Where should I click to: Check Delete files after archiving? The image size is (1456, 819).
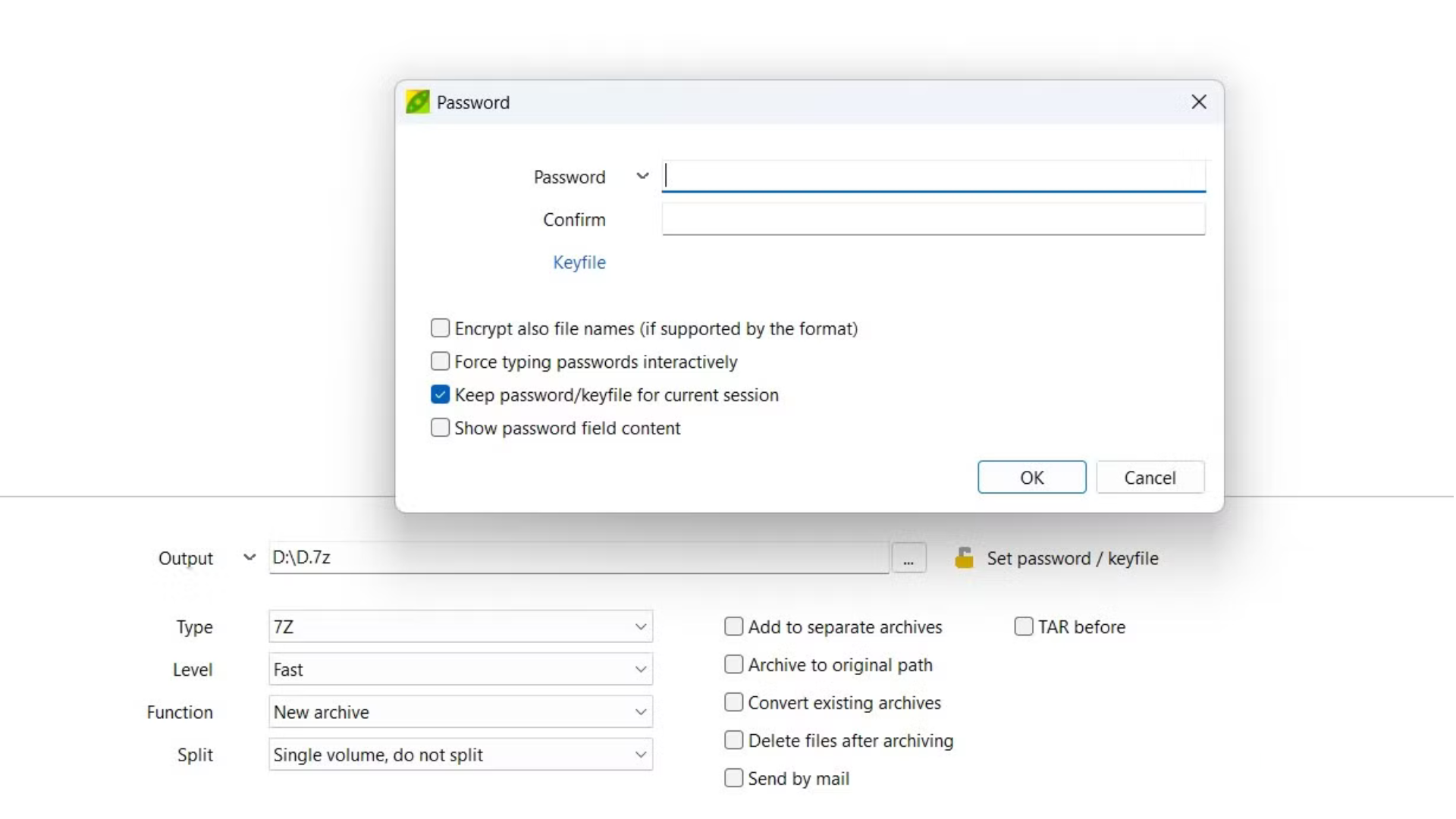(733, 740)
